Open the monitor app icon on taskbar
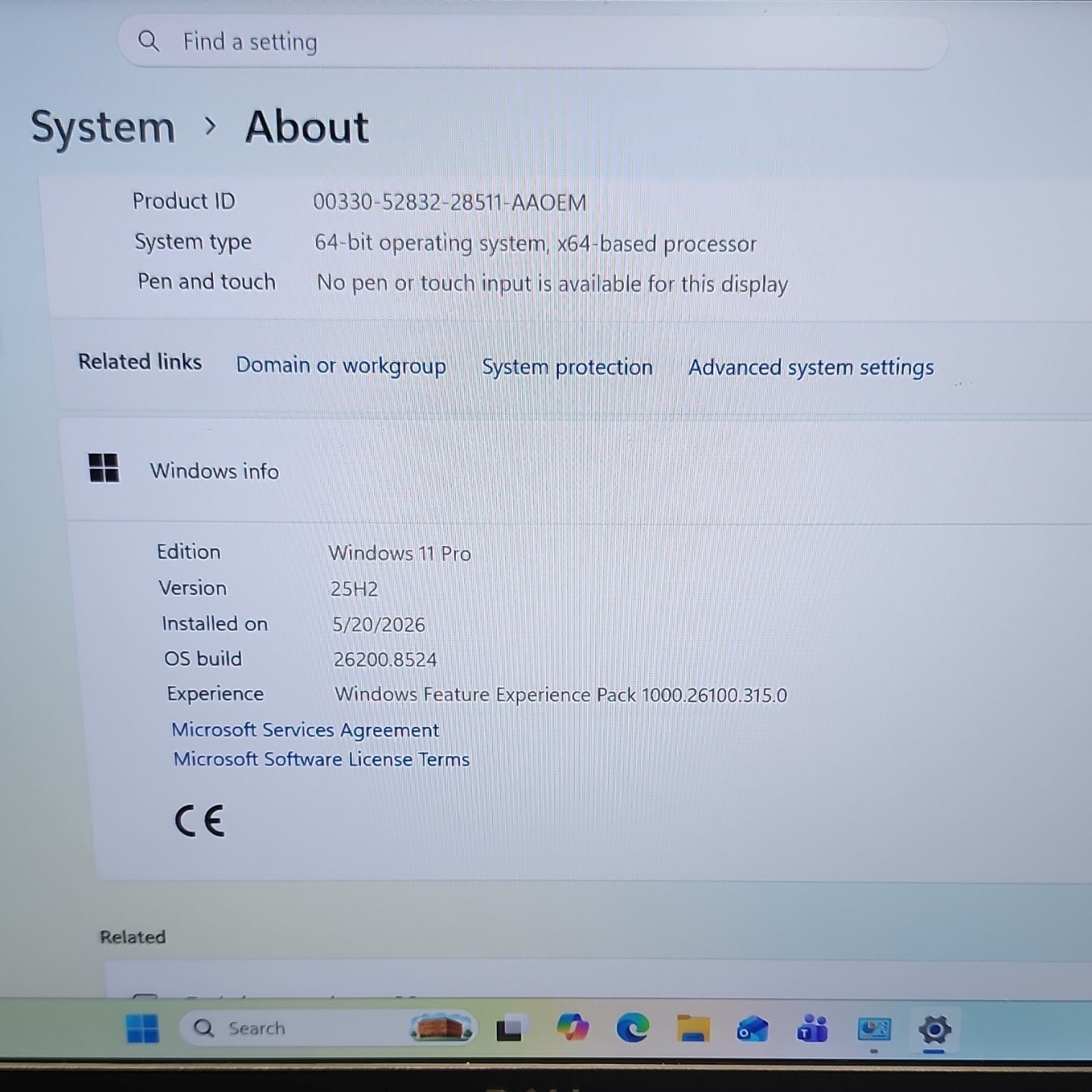The width and height of the screenshot is (1092, 1092). (874, 1029)
